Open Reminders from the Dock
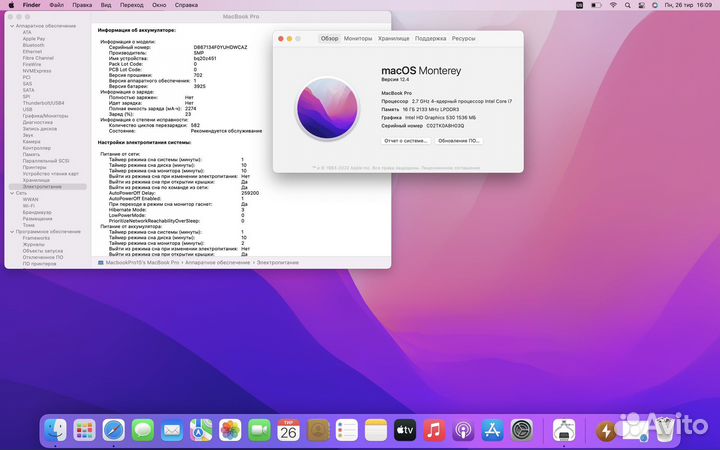This screenshot has height=450, width=720. [x=347, y=431]
